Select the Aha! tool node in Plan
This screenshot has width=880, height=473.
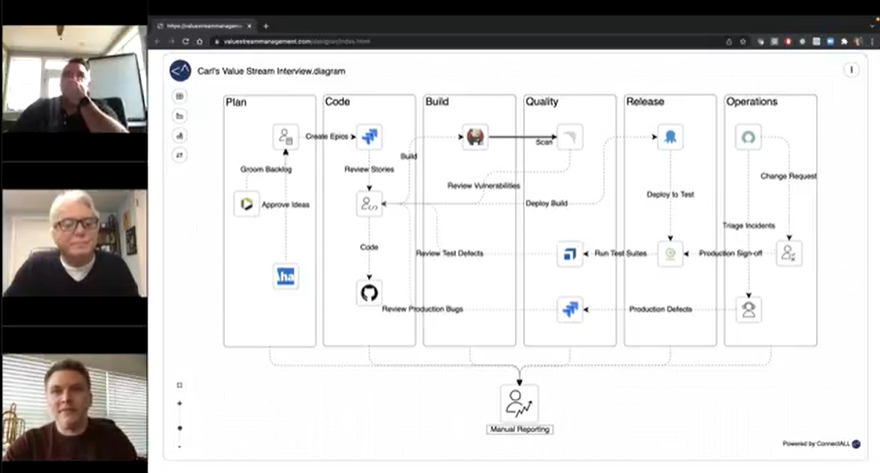pos(286,276)
